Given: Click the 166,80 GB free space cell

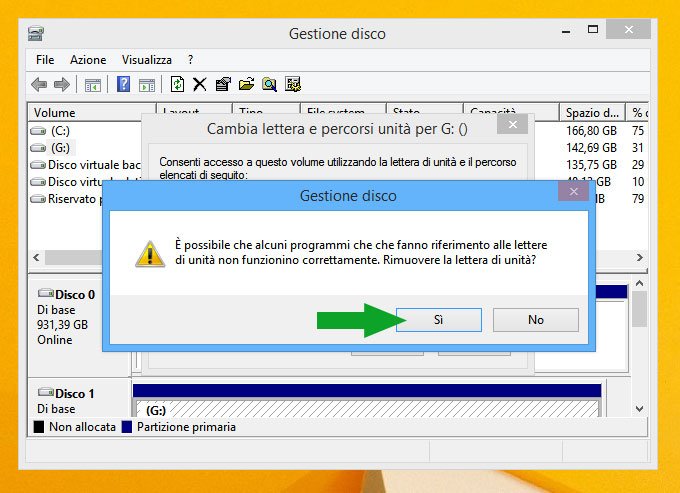Looking at the screenshot, I should [x=591, y=131].
